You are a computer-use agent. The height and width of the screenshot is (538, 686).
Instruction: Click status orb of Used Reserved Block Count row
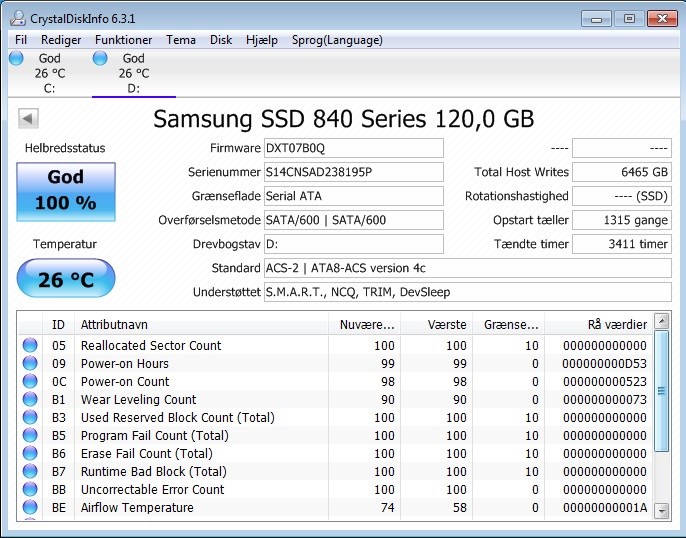[30, 417]
